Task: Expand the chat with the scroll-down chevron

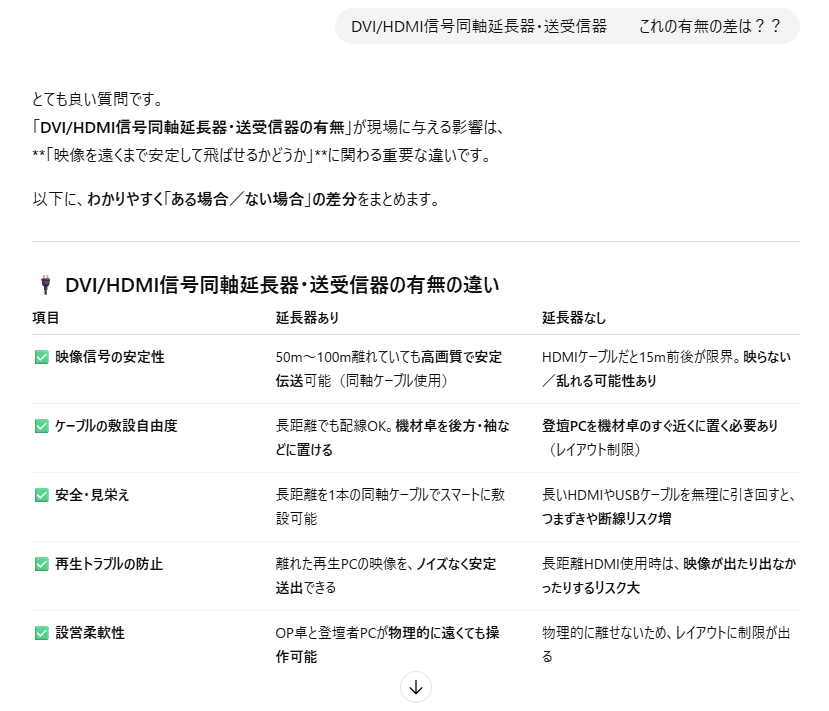Action: coord(415,688)
